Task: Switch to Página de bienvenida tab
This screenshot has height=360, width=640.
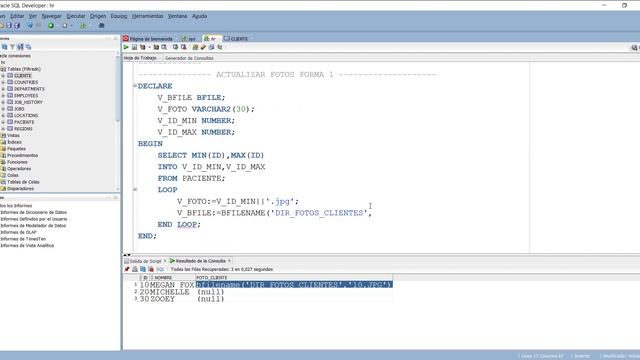Action: tap(148, 39)
